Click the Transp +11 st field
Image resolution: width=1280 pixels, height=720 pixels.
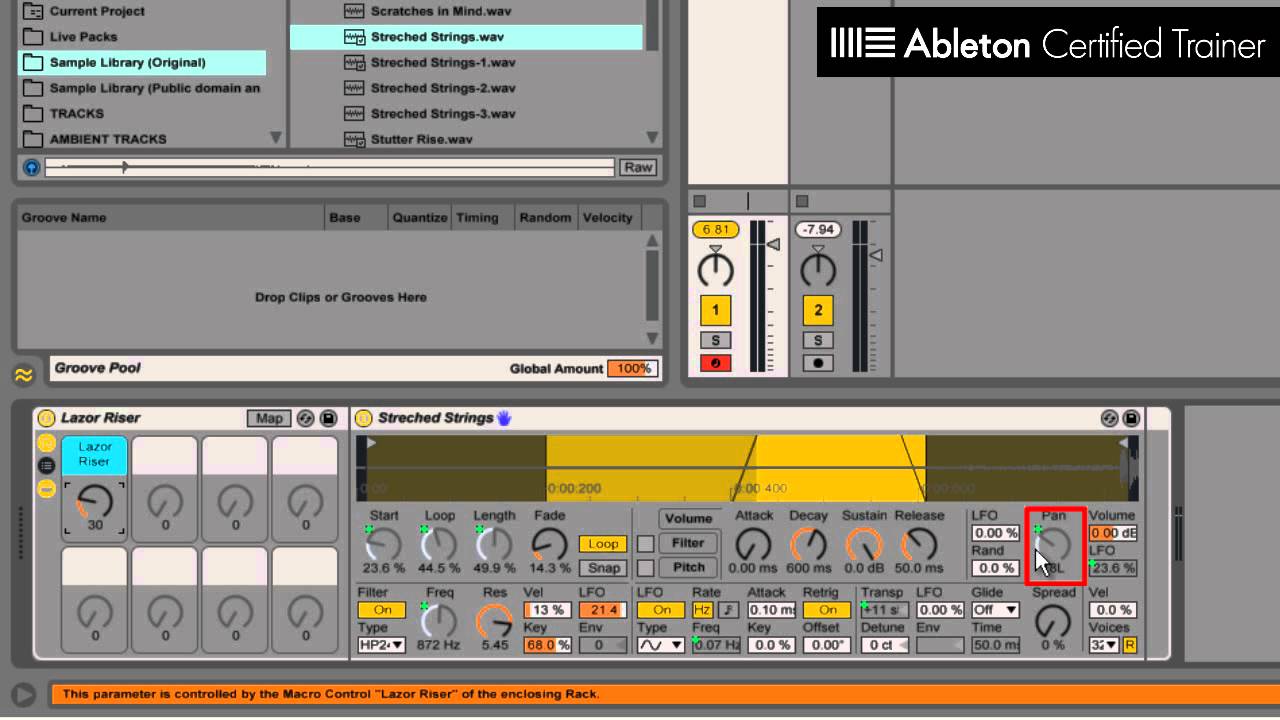[x=885, y=610]
